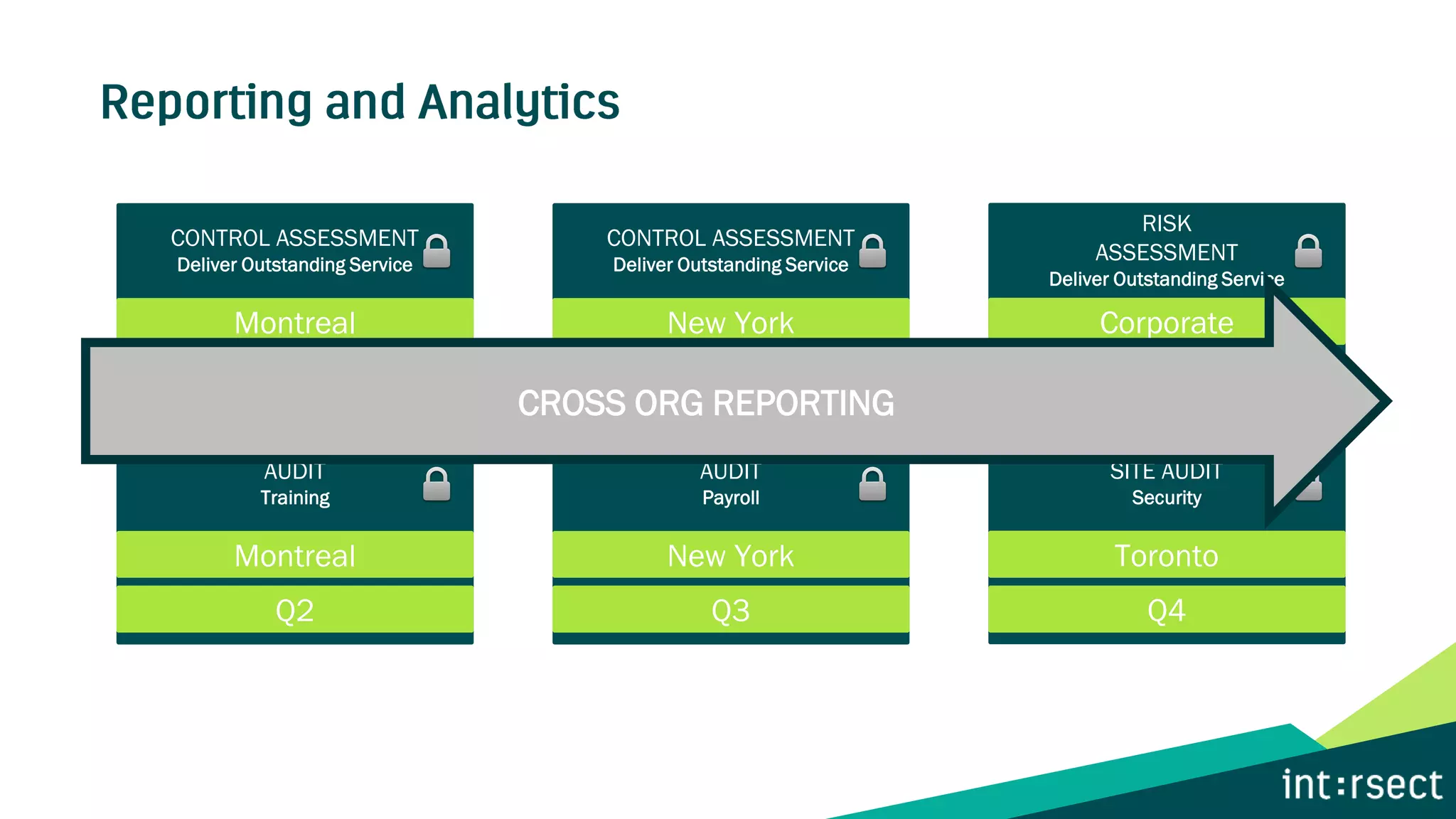This screenshot has width=1456, height=819.
Task: Select top New York label bar
Action: click(730, 320)
